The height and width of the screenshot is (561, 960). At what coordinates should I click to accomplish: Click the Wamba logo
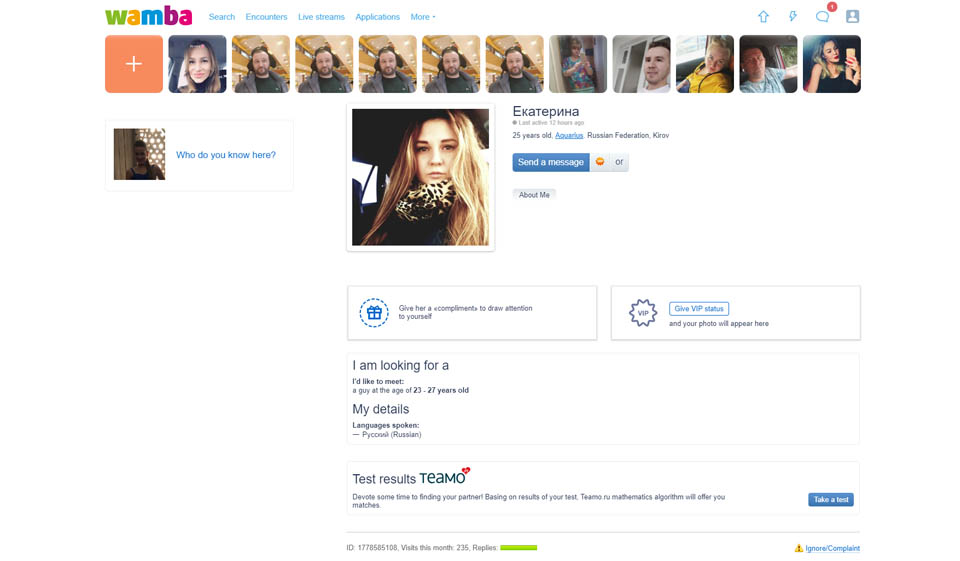click(148, 16)
